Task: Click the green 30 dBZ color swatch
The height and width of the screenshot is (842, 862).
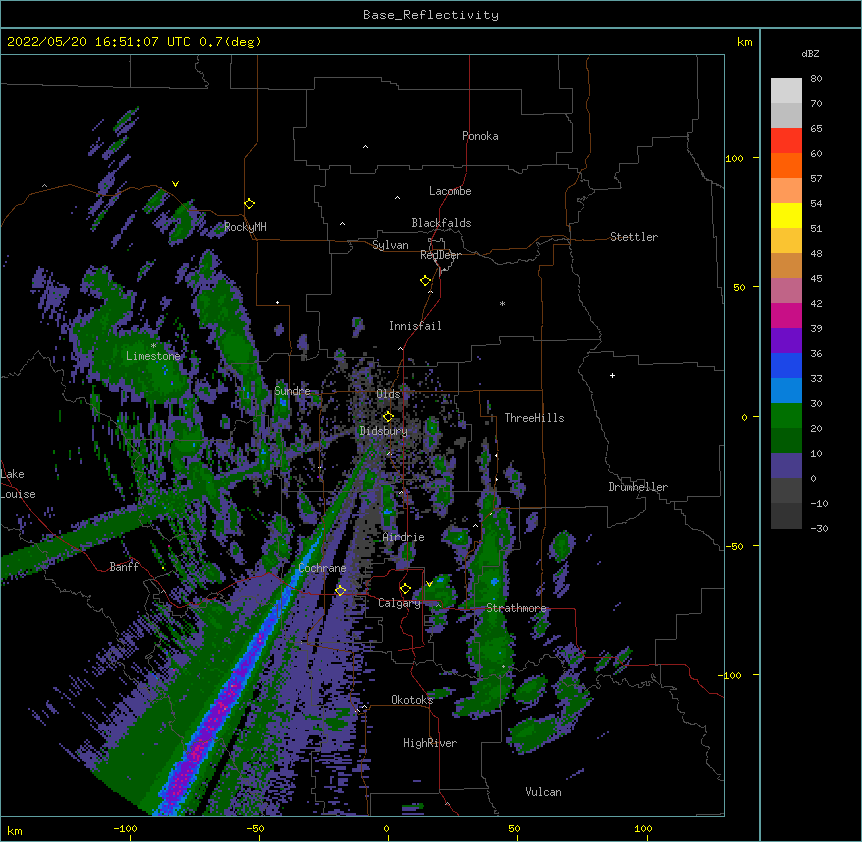Action: click(786, 416)
